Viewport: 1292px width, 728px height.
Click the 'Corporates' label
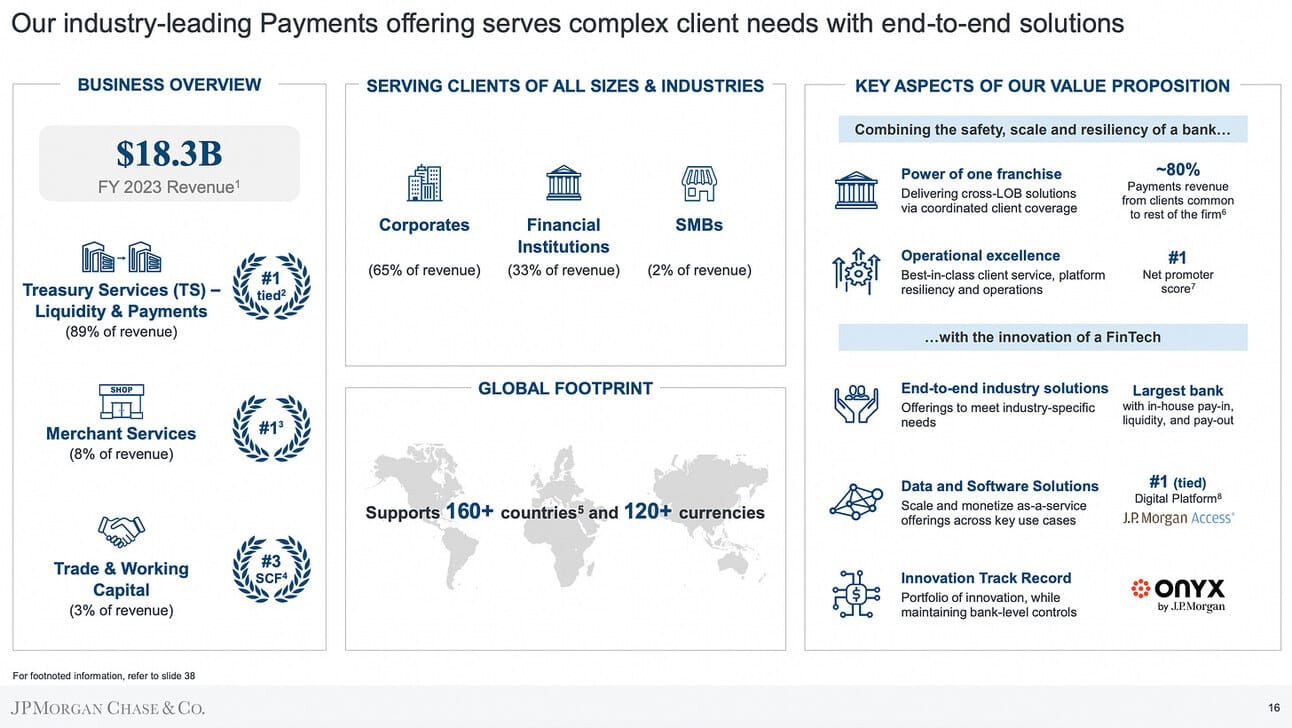pos(424,225)
